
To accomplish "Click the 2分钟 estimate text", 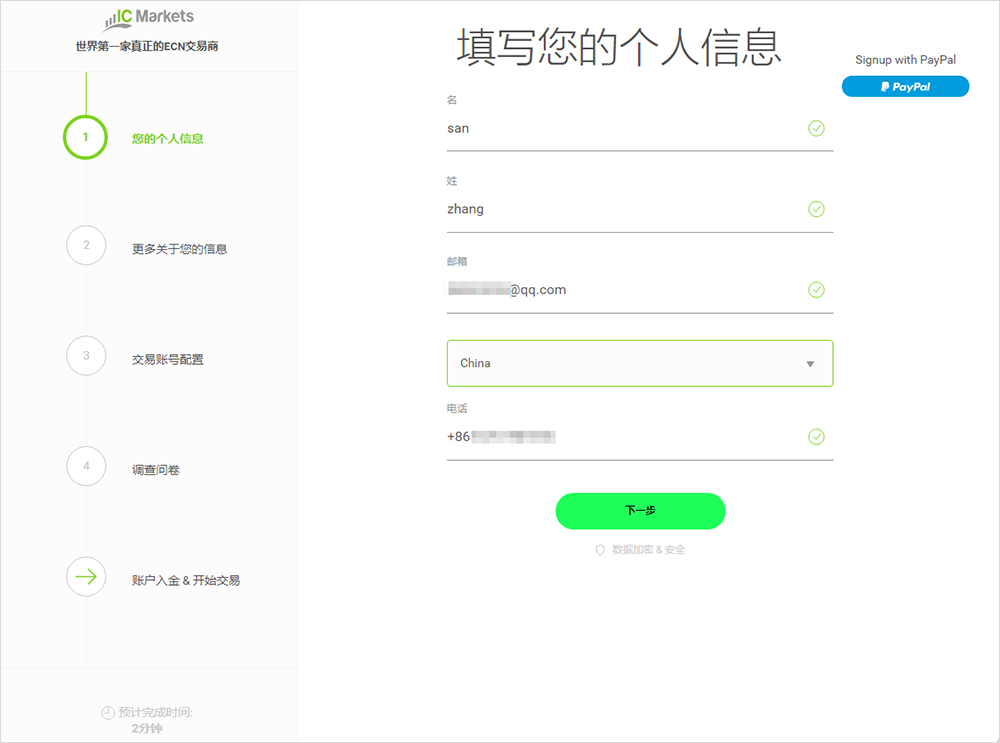I will (147, 728).
